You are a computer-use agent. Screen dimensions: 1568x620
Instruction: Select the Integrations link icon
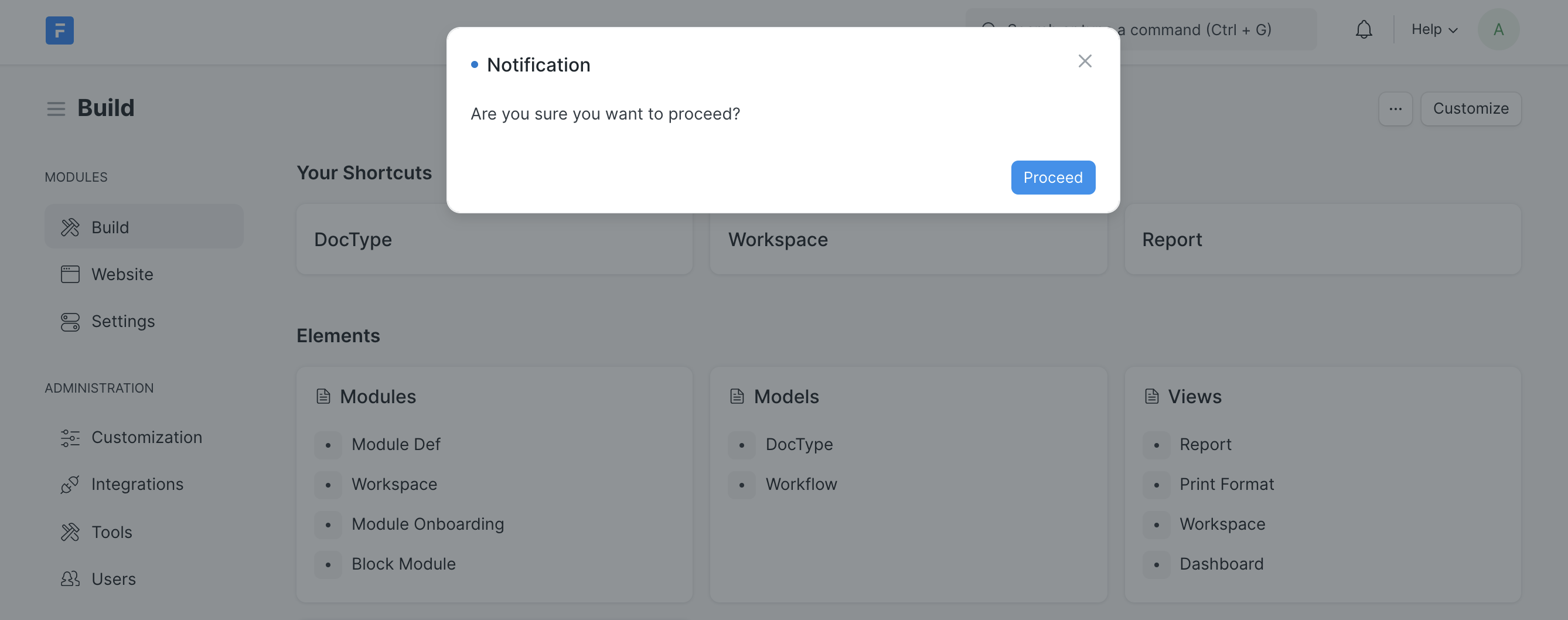(x=70, y=483)
